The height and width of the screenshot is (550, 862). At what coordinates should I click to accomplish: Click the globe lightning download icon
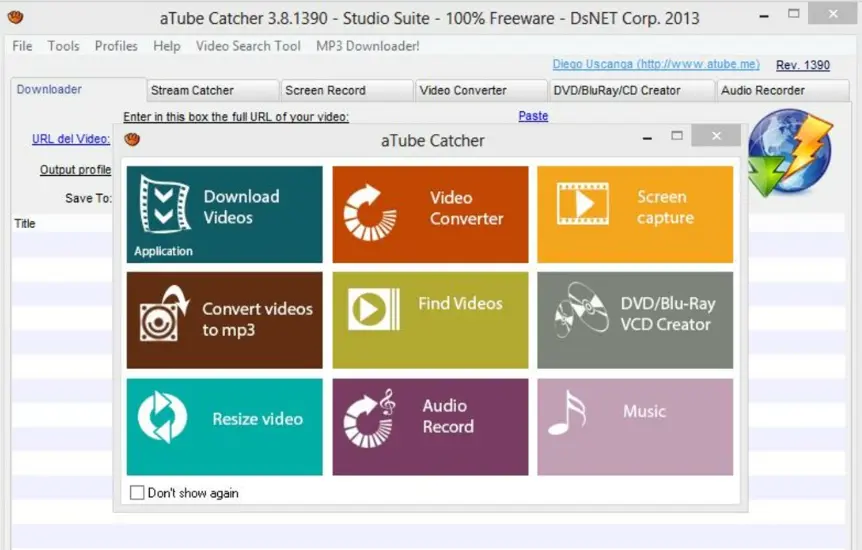(x=789, y=152)
